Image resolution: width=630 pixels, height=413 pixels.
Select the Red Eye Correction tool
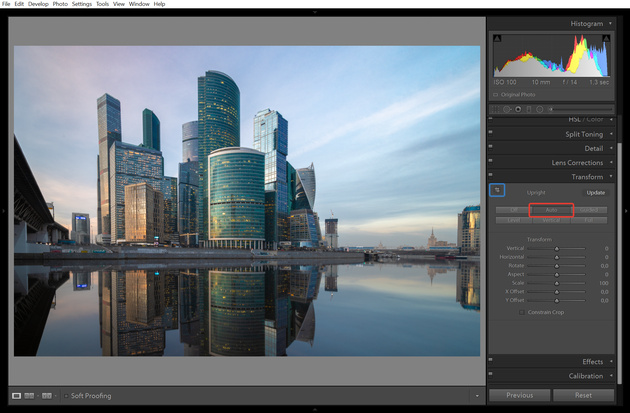[518, 109]
